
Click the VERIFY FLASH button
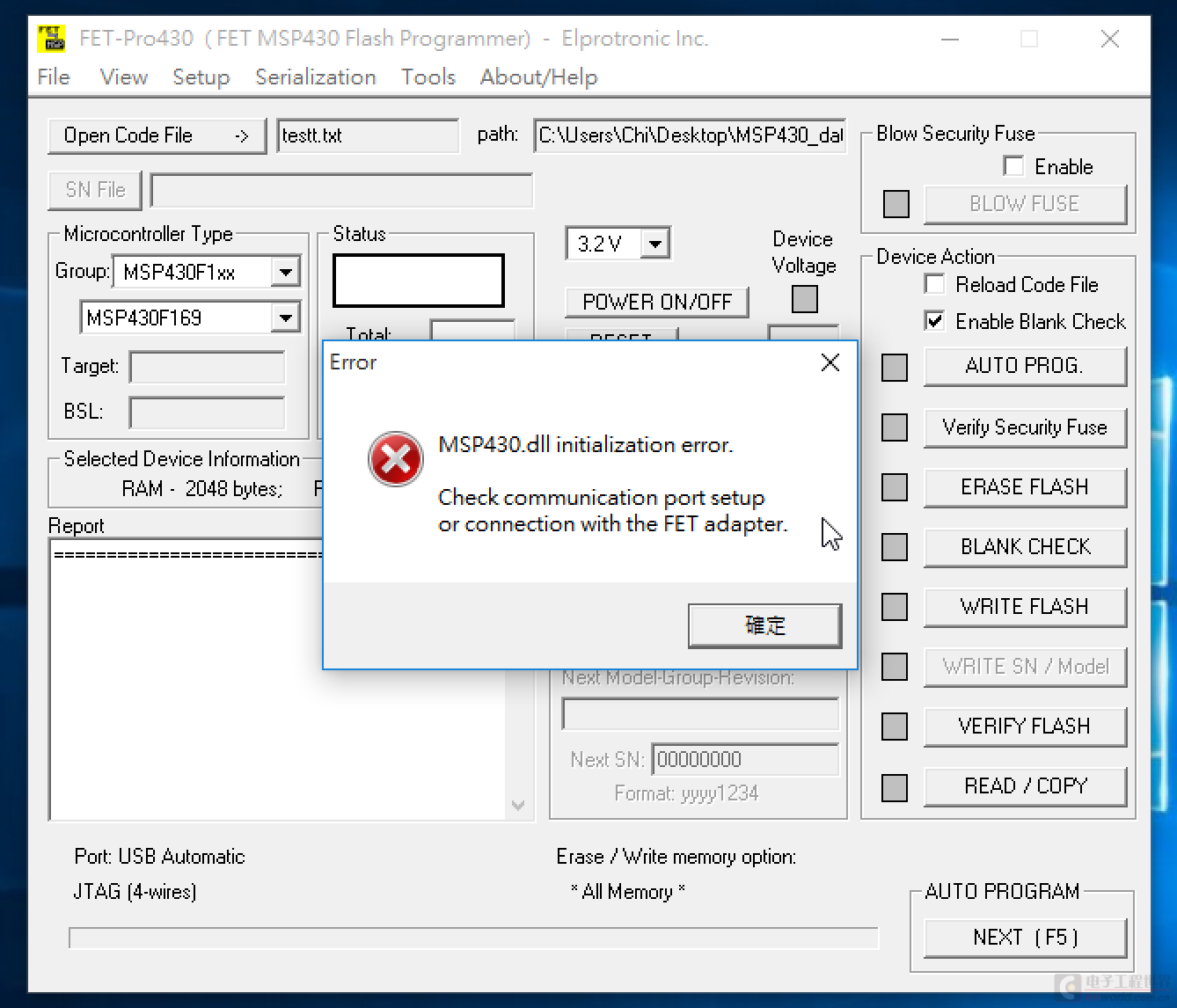1025,727
